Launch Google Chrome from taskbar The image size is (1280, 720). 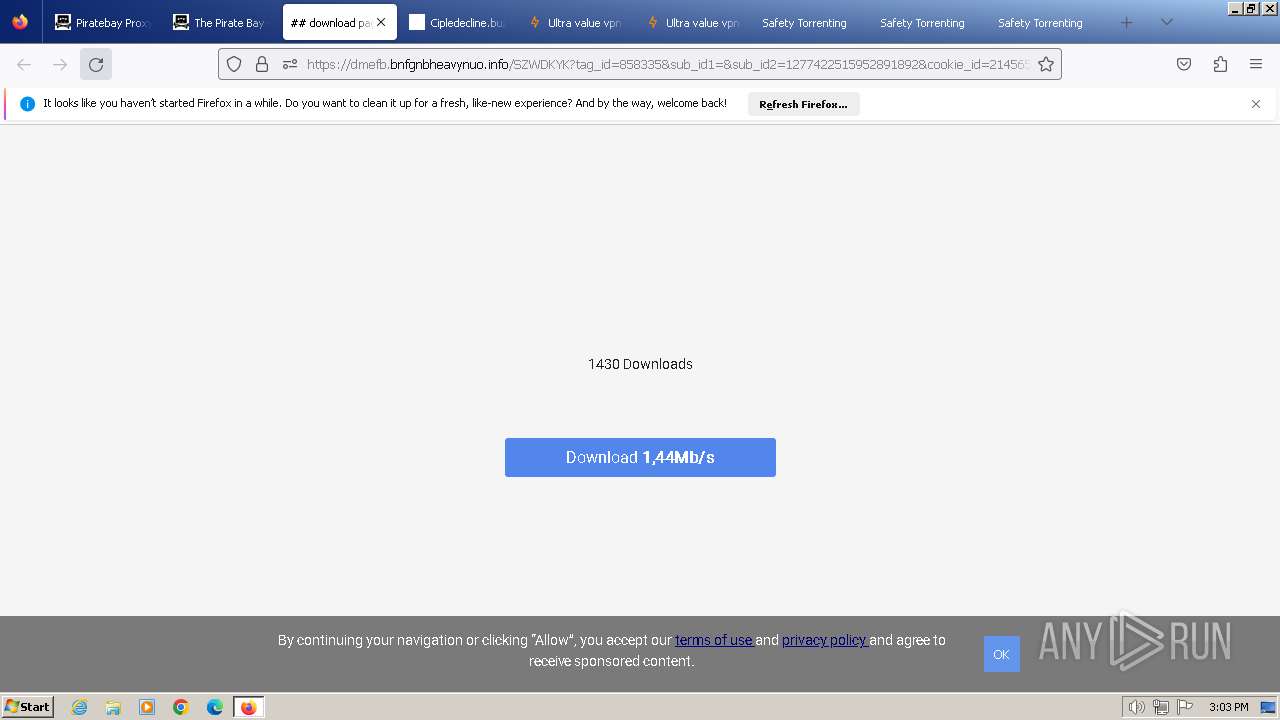(x=181, y=707)
